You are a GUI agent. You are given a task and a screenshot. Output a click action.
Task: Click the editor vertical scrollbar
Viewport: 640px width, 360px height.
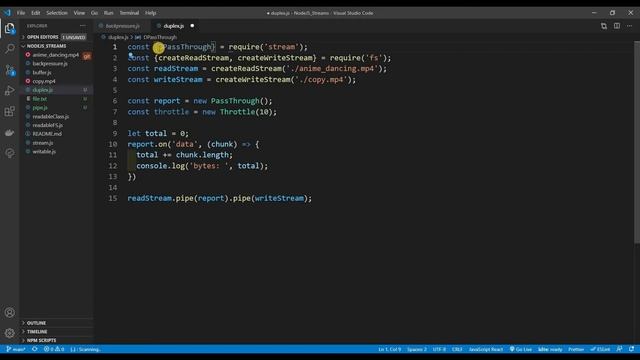(x=637, y=143)
